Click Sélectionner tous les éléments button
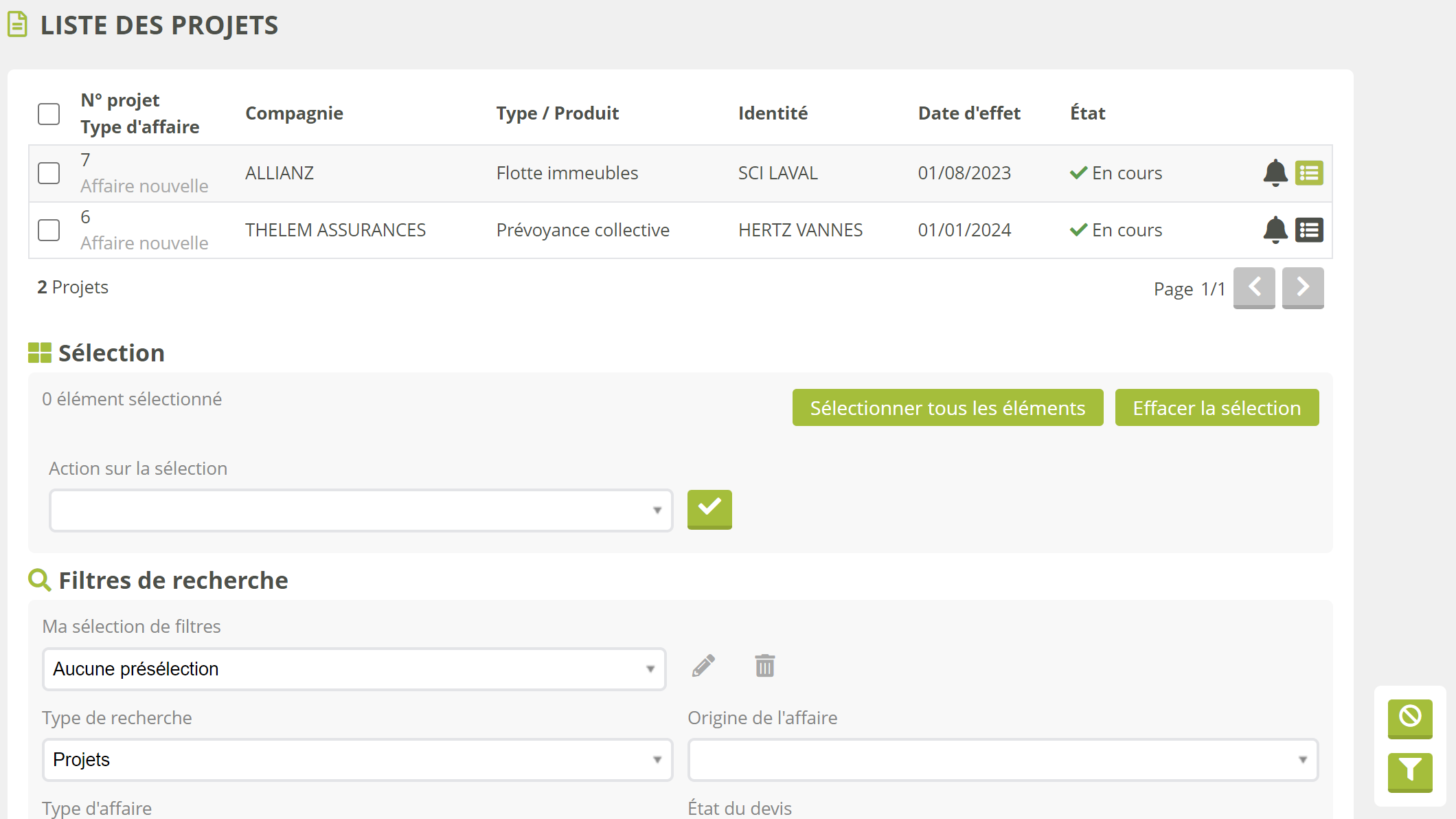The image size is (1456, 819). point(947,408)
